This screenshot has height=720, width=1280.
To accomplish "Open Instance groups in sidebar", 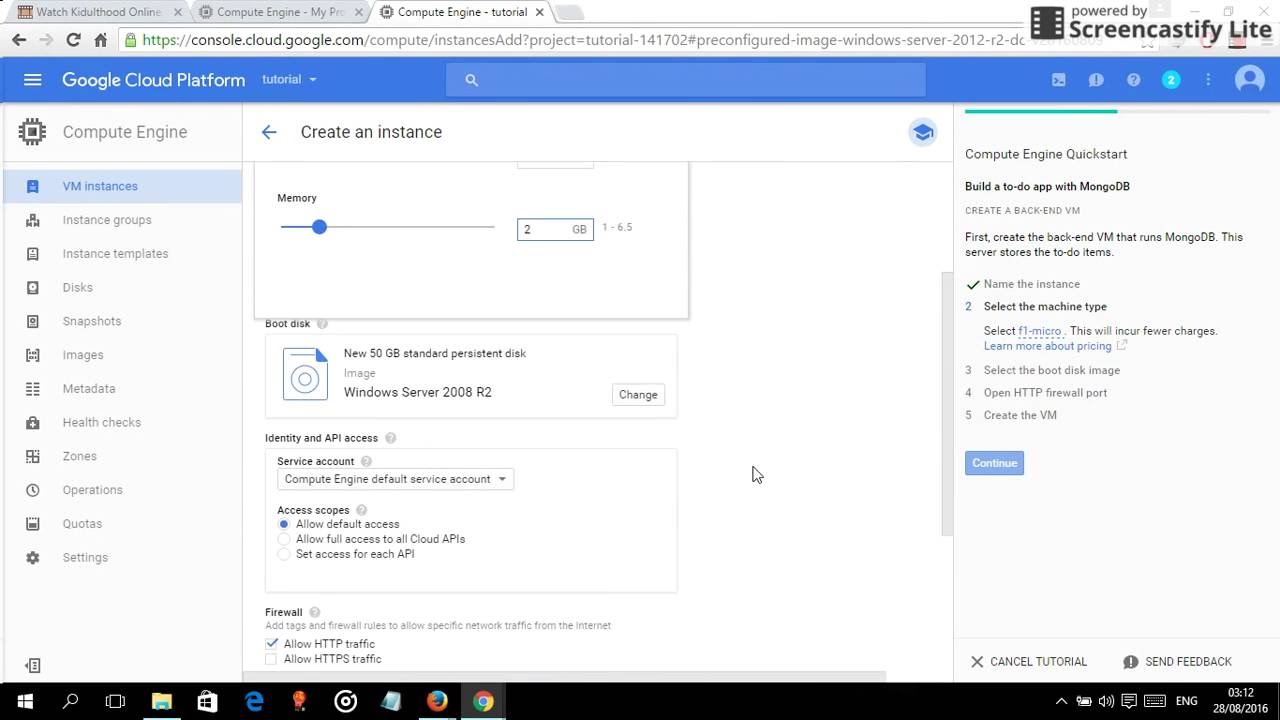I will 121,220.
